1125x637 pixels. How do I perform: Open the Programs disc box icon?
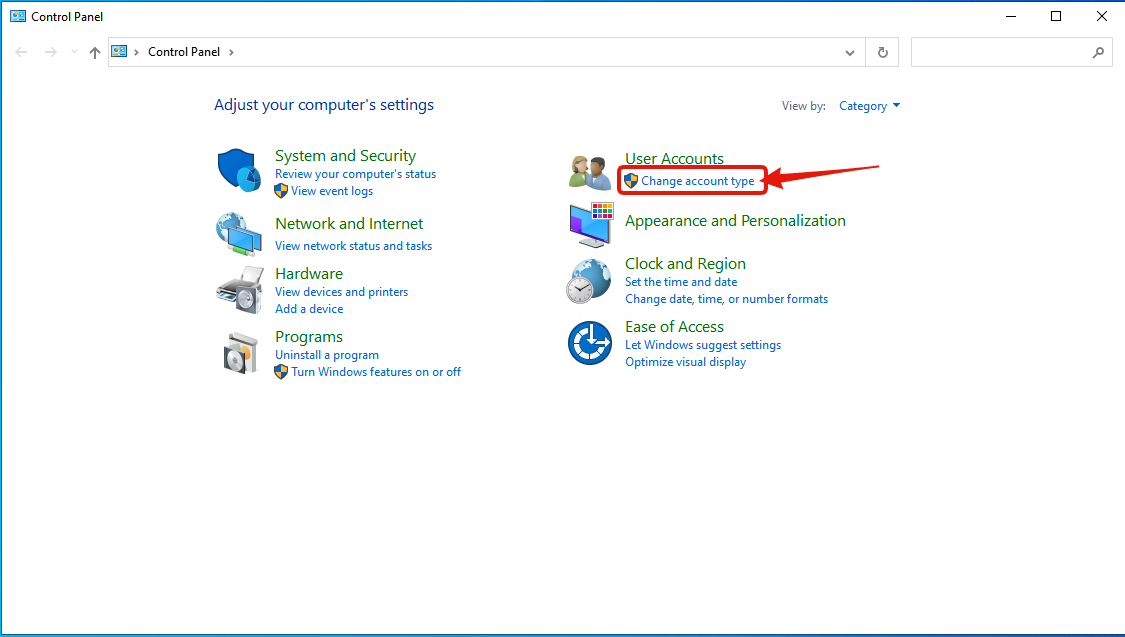(240, 353)
